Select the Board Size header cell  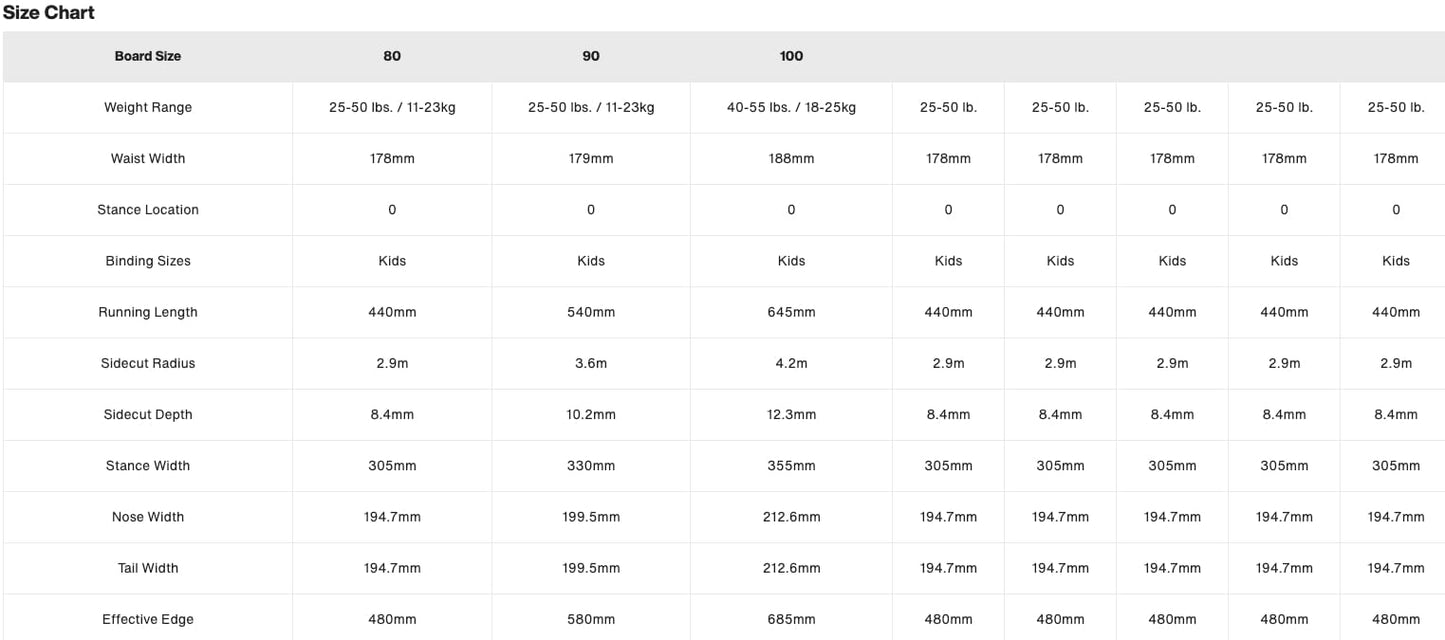(x=148, y=56)
